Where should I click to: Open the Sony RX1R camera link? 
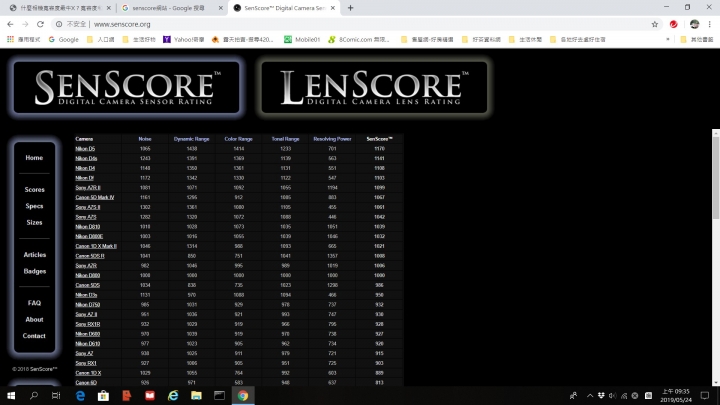(87, 324)
